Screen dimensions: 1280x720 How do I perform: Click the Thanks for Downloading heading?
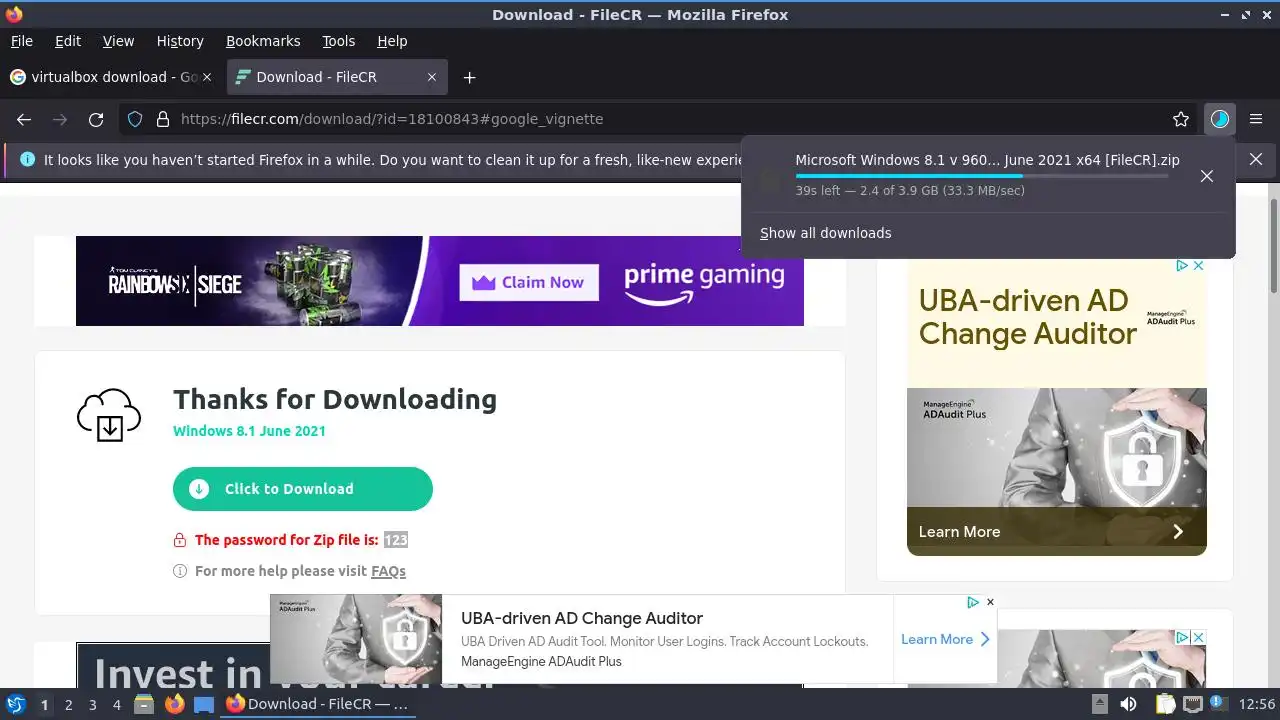(x=335, y=399)
